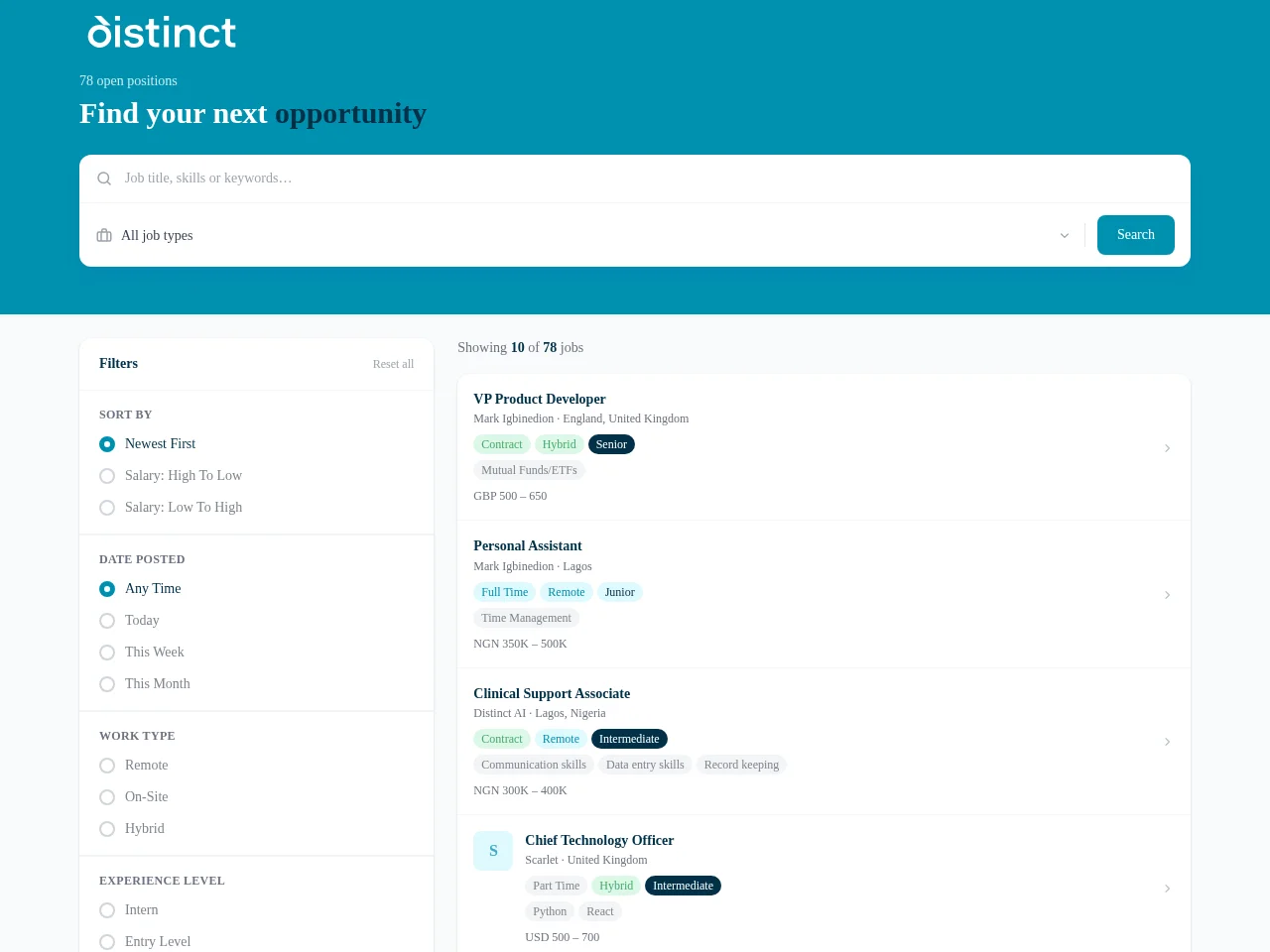The image size is (1270, 952).
Task: Open Clinical Support Associate job title
Action: point(552,693)
